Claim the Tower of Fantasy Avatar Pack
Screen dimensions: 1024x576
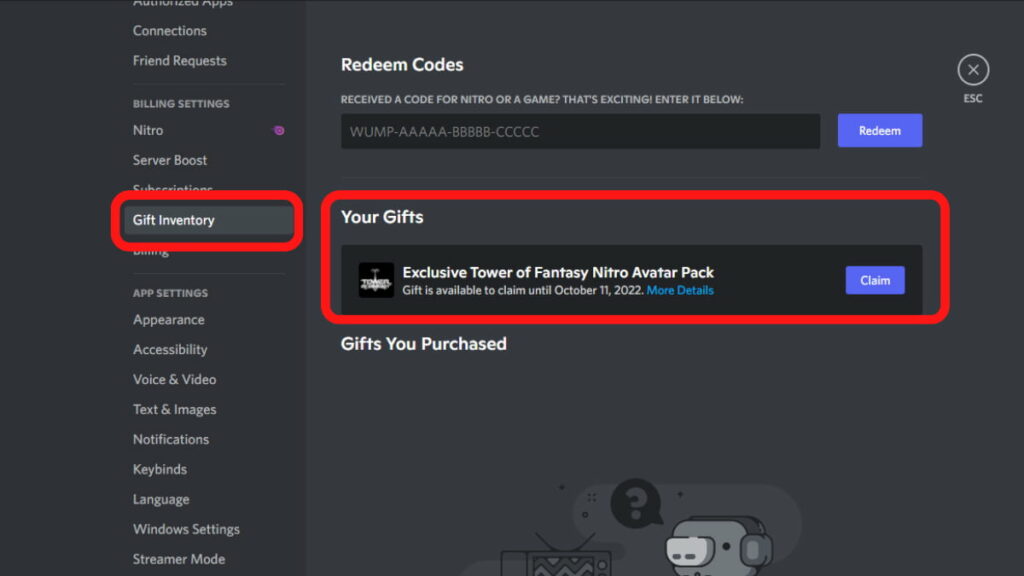[875, 280]
